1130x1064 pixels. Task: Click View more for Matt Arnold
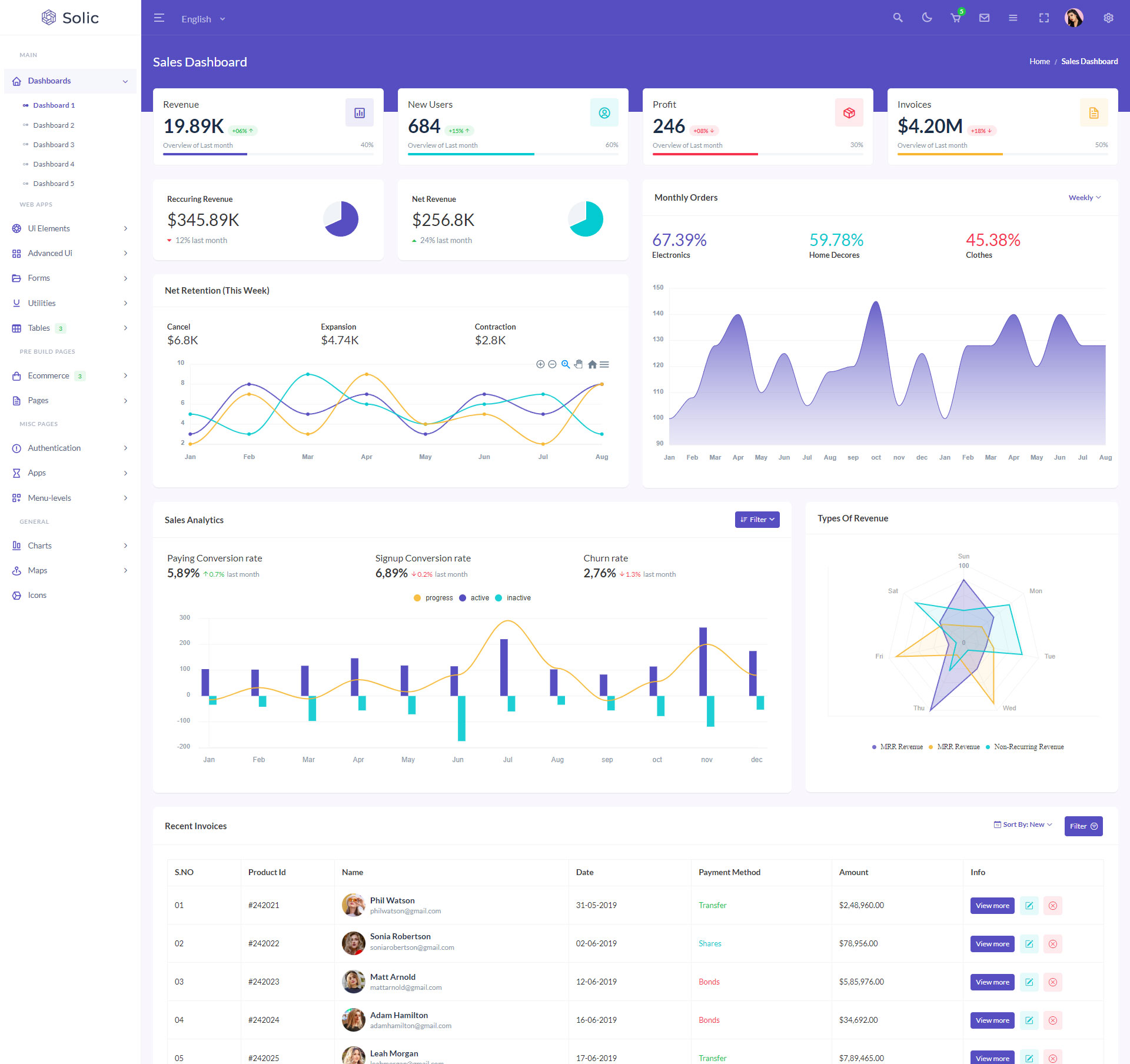992,982
